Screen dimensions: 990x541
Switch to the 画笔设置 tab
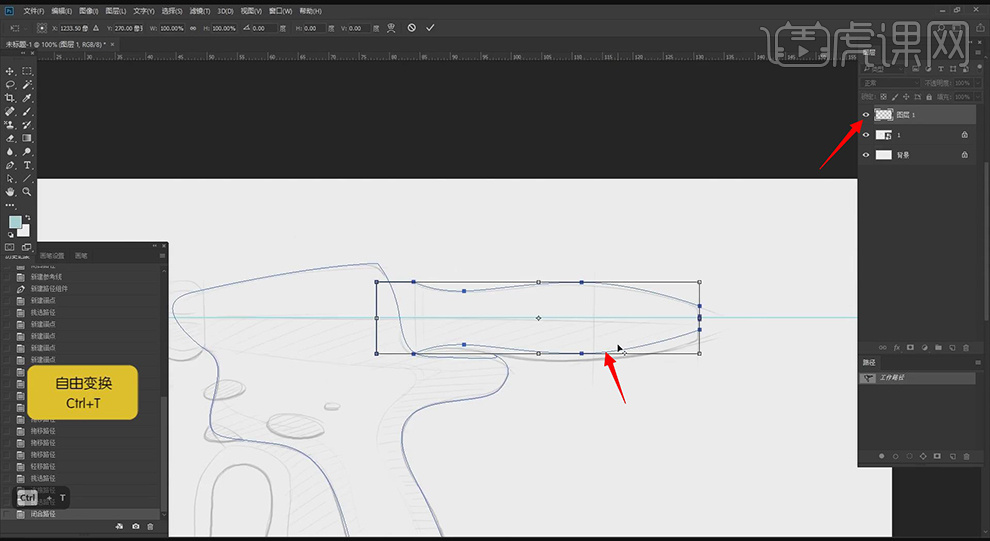(52, 256)
